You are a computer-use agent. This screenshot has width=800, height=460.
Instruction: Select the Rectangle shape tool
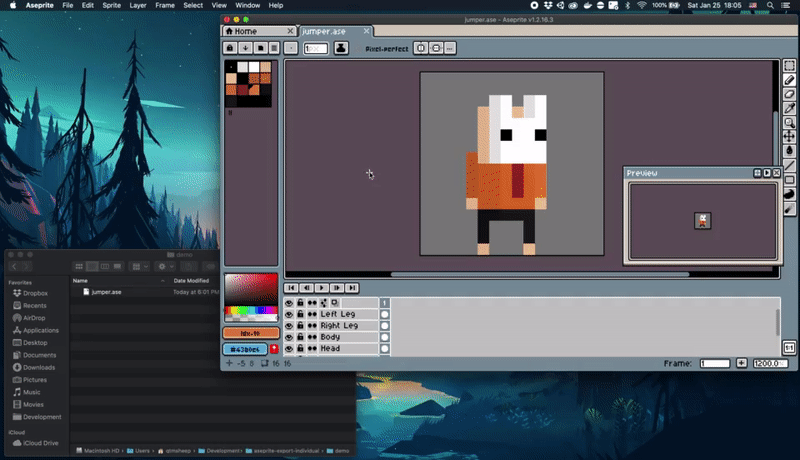click(789, 180)
